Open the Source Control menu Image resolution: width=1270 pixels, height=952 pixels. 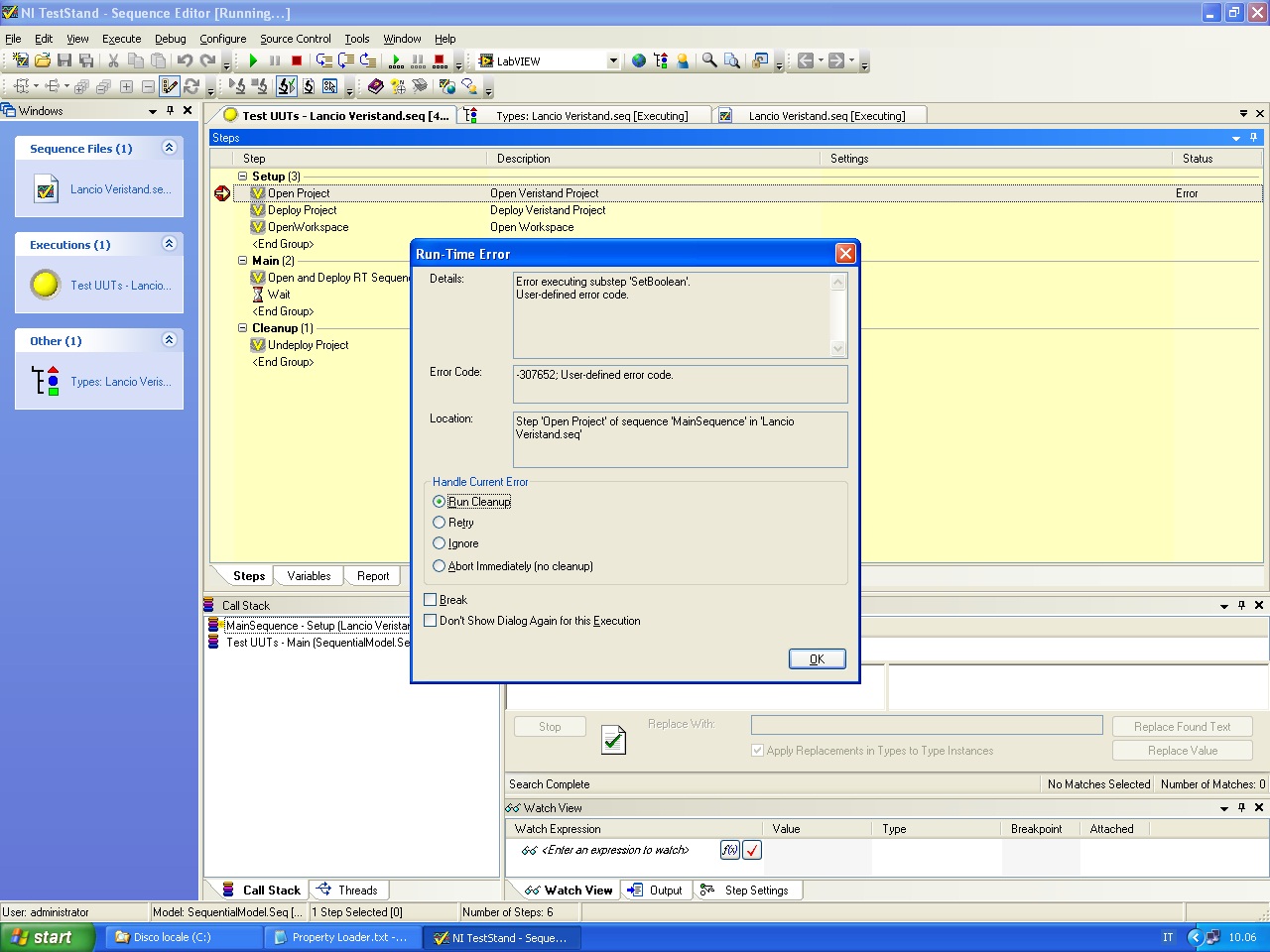point(295,39)
